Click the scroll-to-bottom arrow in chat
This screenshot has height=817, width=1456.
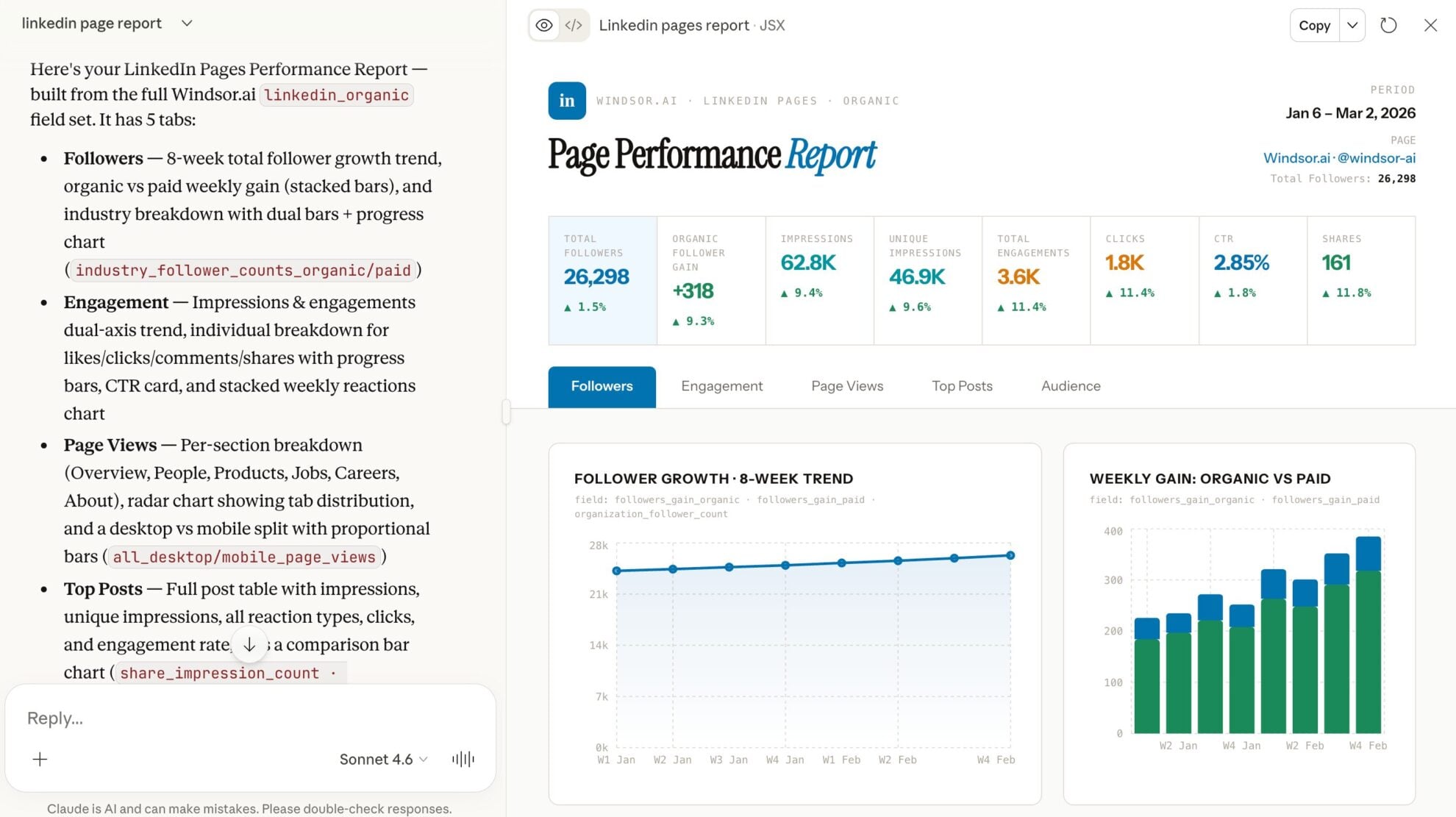pyautogui.click(x=250, y=644)
